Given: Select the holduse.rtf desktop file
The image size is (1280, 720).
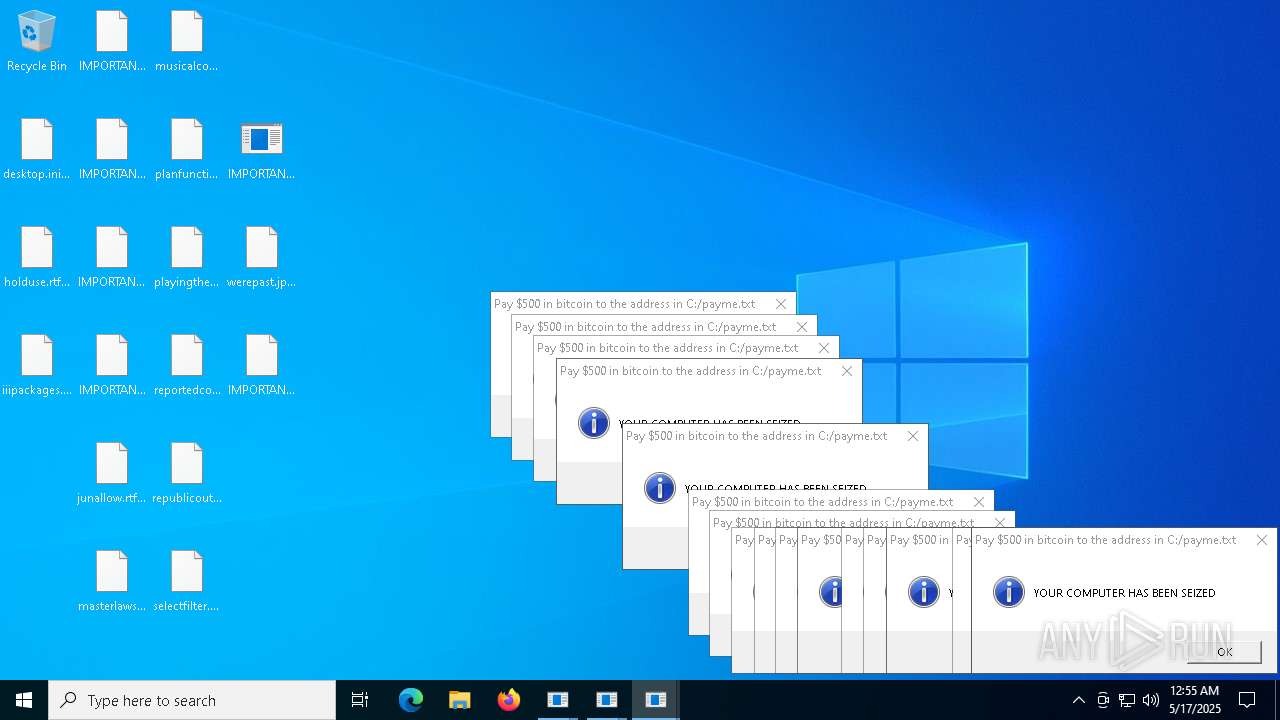Looking at the screenshot, I should pyautogui.click(x=37, y=257).
